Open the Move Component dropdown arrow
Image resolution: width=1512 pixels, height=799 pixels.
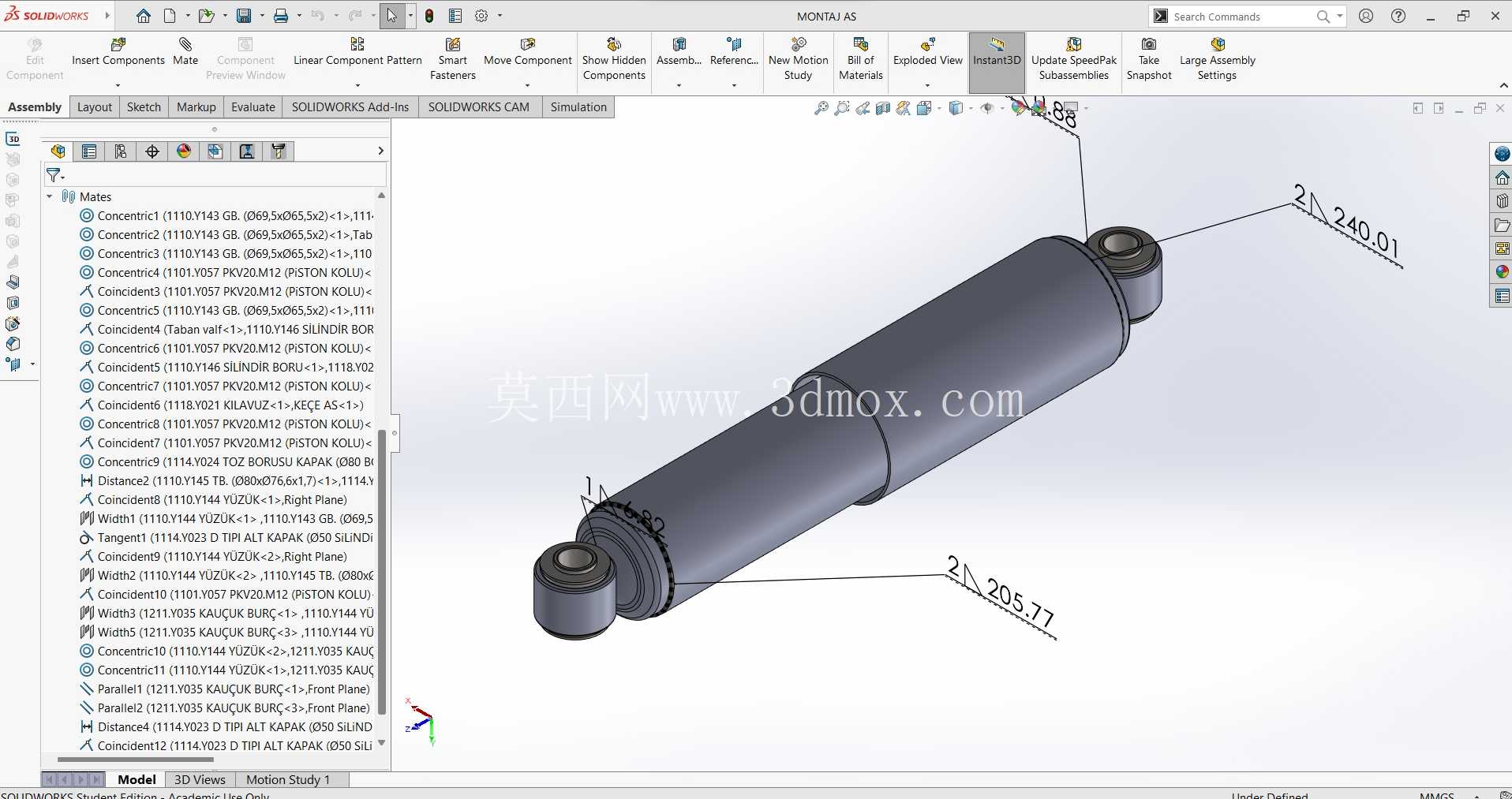click(527, 85)
